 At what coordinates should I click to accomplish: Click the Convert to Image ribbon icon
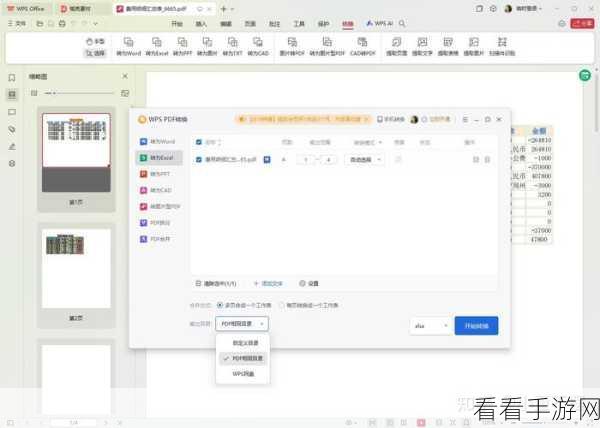tap(207, 46)
